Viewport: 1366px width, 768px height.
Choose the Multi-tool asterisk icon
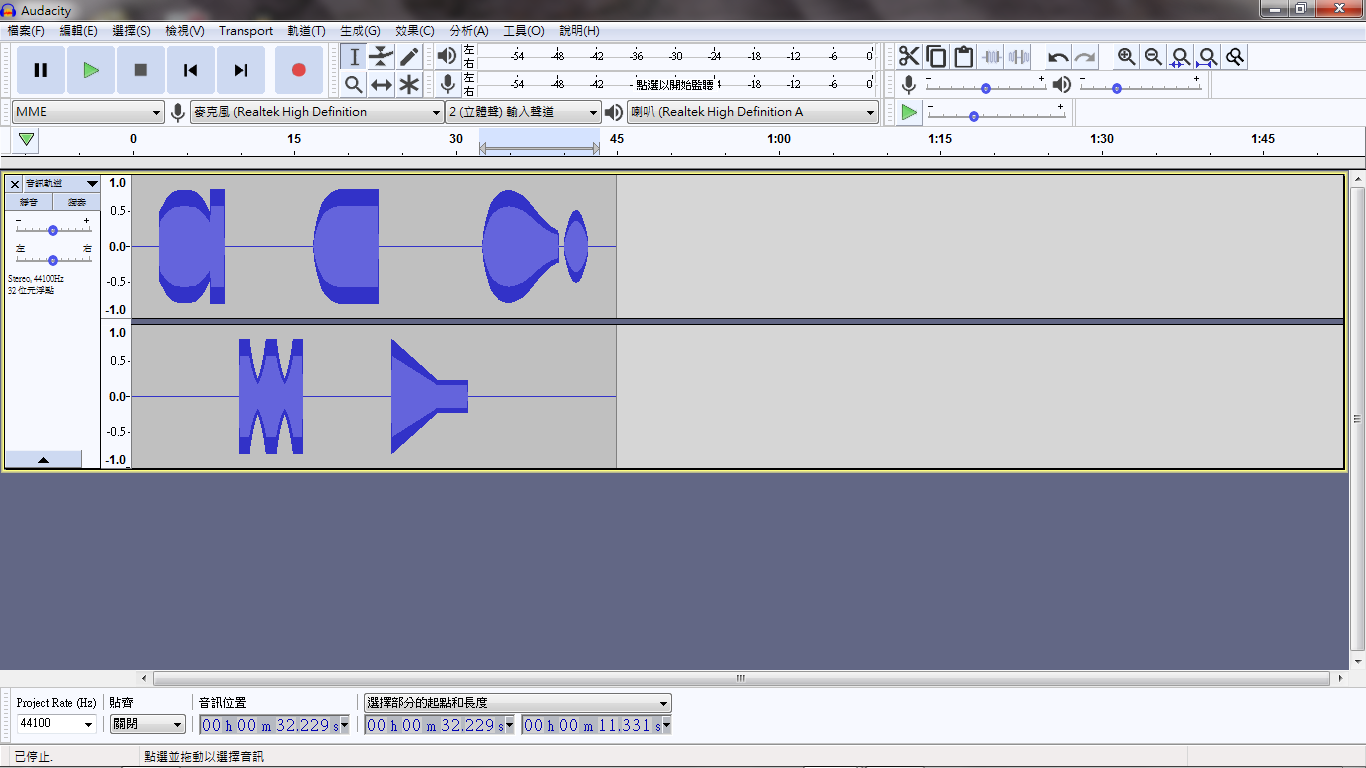409,85
